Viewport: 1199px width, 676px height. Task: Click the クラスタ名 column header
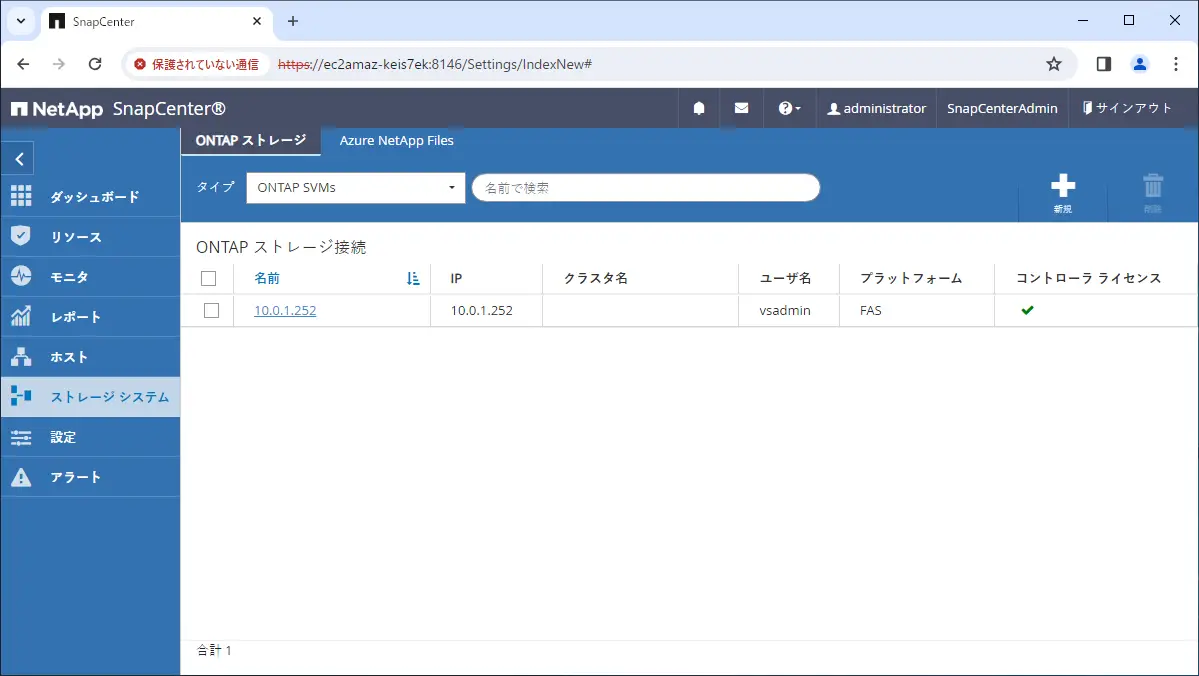[x=596, y=278]
